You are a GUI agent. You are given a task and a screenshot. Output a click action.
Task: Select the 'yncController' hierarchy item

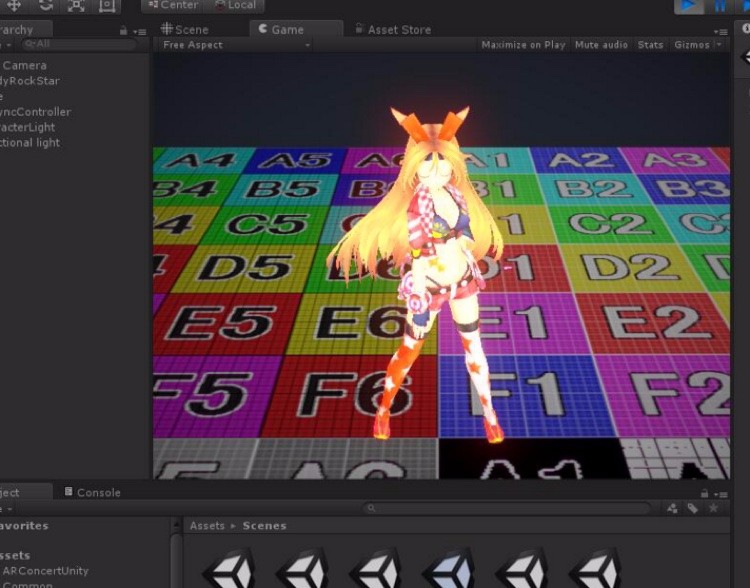point(35,112)
